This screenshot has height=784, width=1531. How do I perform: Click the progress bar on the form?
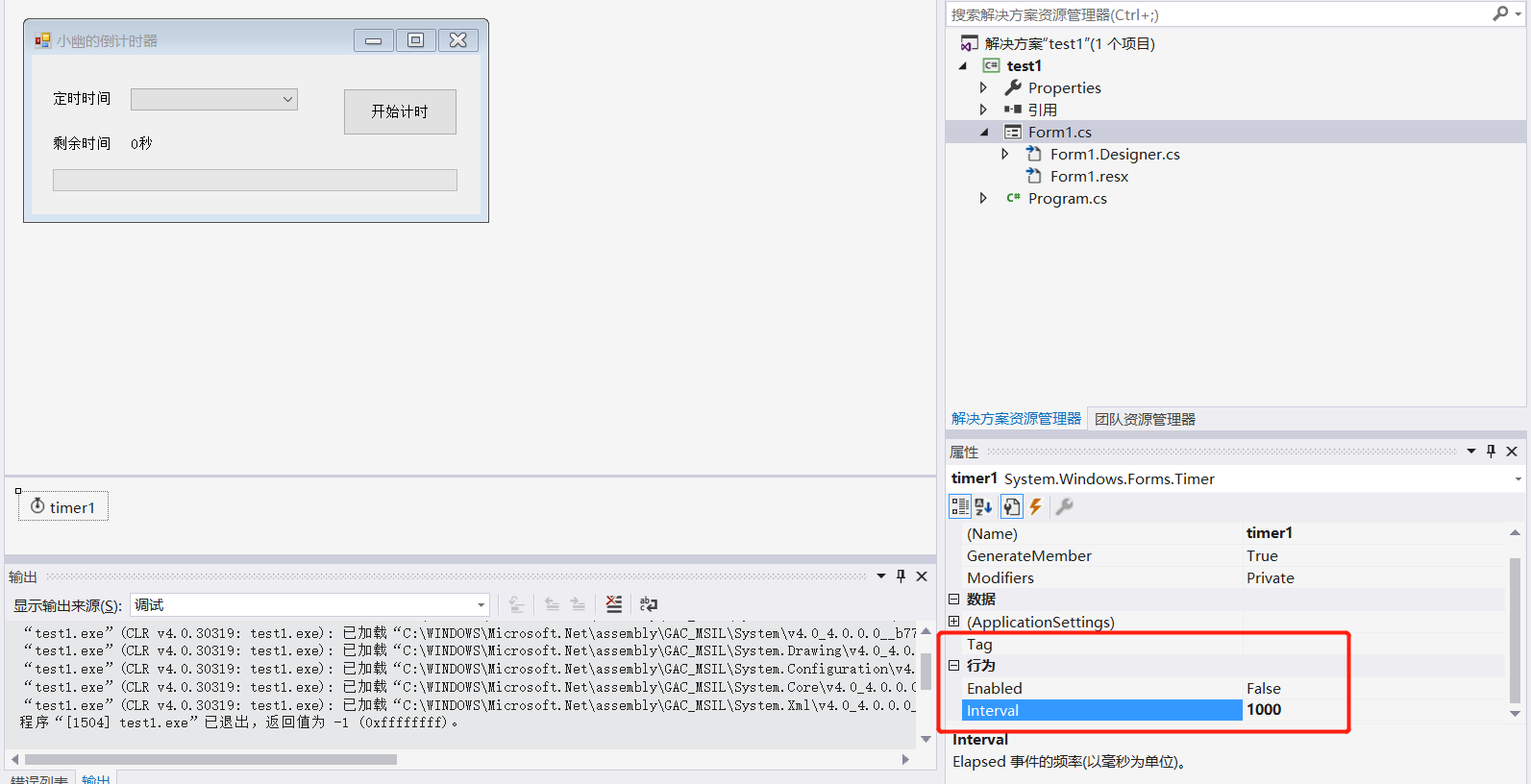[255, 181]
